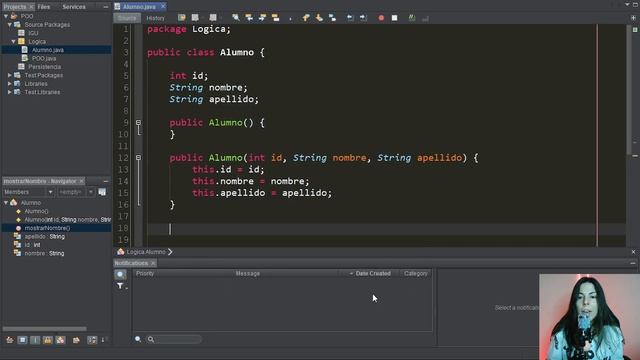This screenshot has height=360, width=640.
Task: Sort notifications by Date Created column
Action: [x=373, y=273]
